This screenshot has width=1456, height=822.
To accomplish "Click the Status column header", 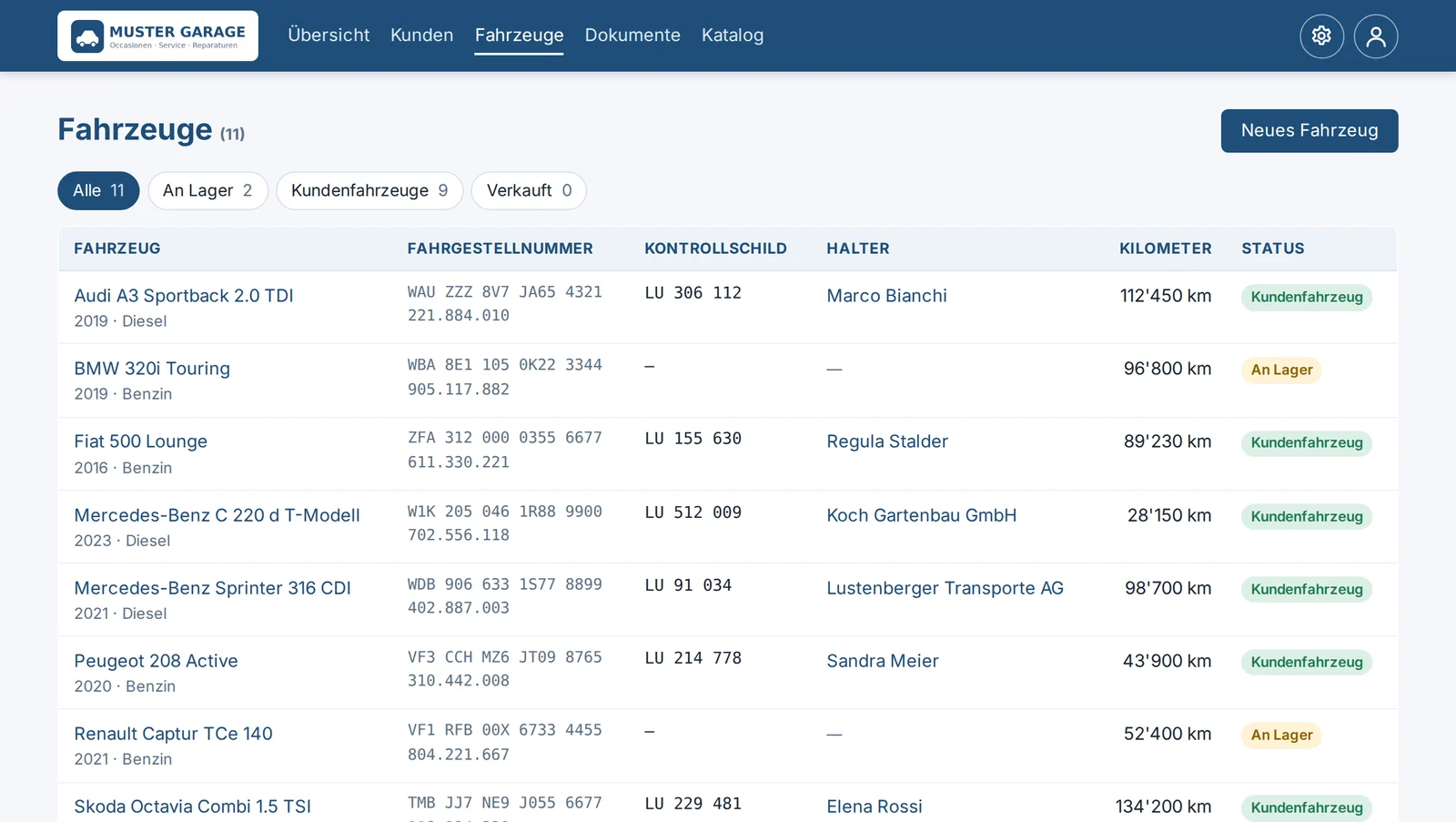I will pos(1273,249).
